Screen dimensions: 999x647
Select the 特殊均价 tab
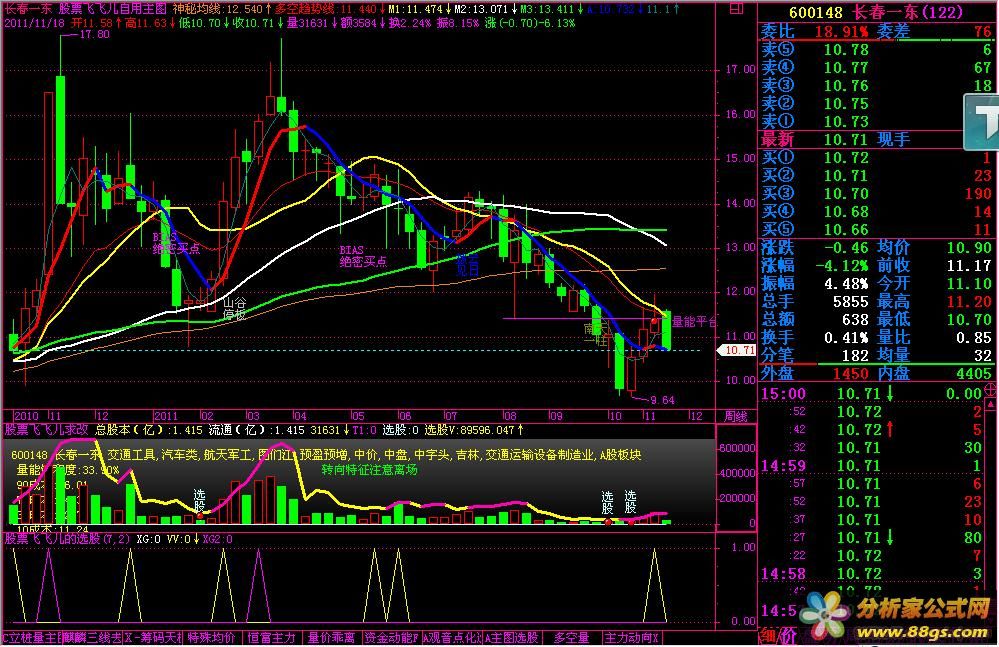212,637
